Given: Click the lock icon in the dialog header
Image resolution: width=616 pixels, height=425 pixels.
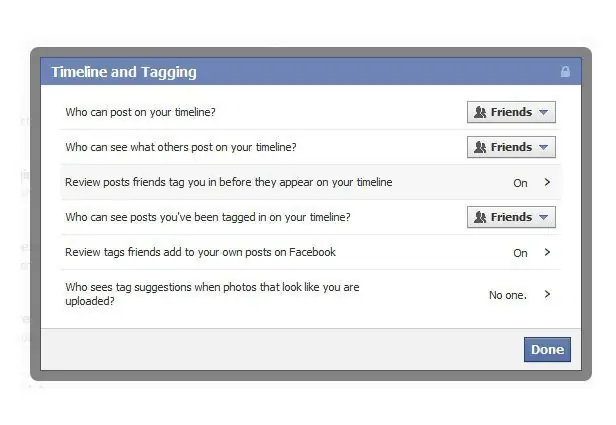Looking at the screenshot, I should coord(565,72).
